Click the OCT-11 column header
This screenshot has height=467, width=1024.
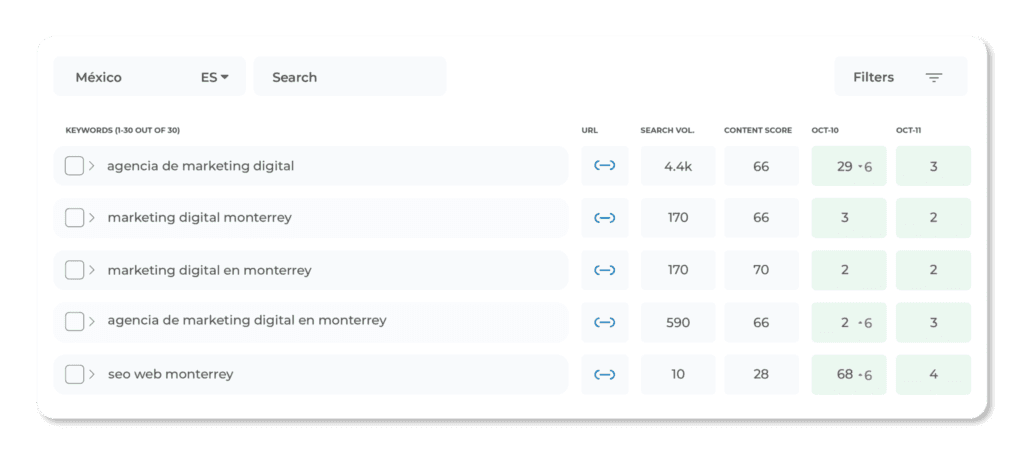[909, 131]
